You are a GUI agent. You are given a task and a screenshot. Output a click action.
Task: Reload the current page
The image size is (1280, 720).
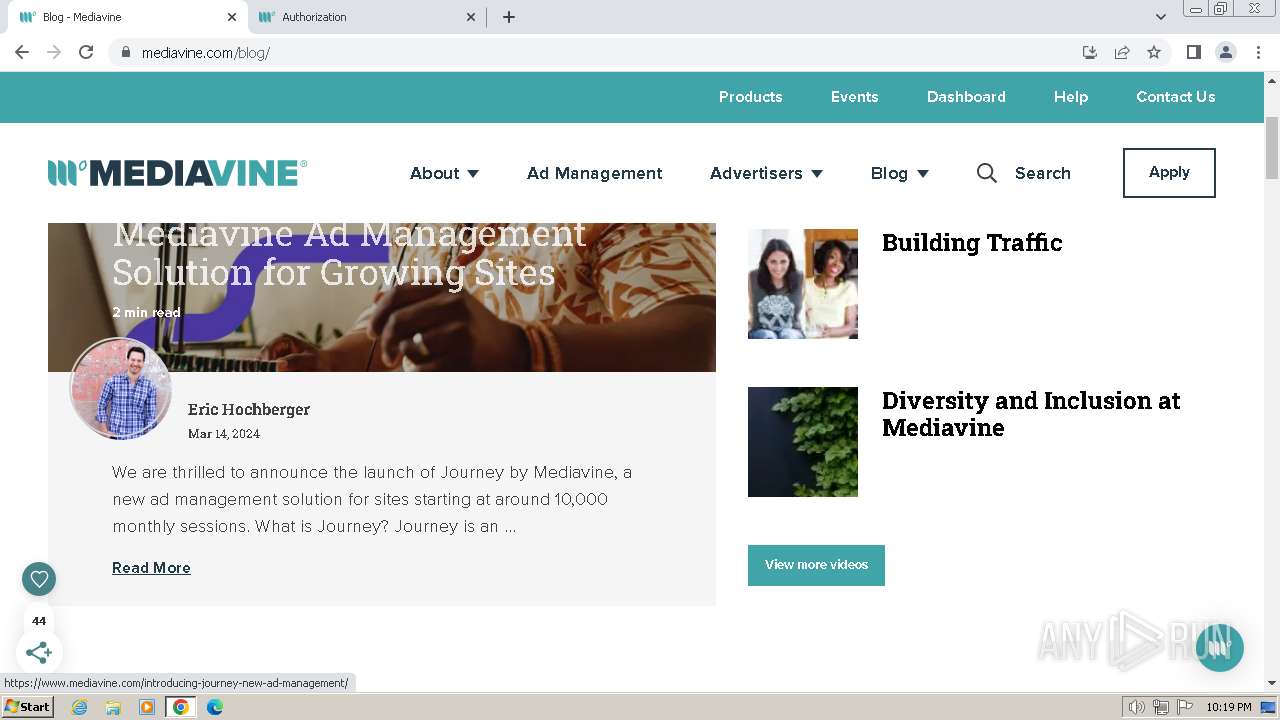tap(86, 52)
